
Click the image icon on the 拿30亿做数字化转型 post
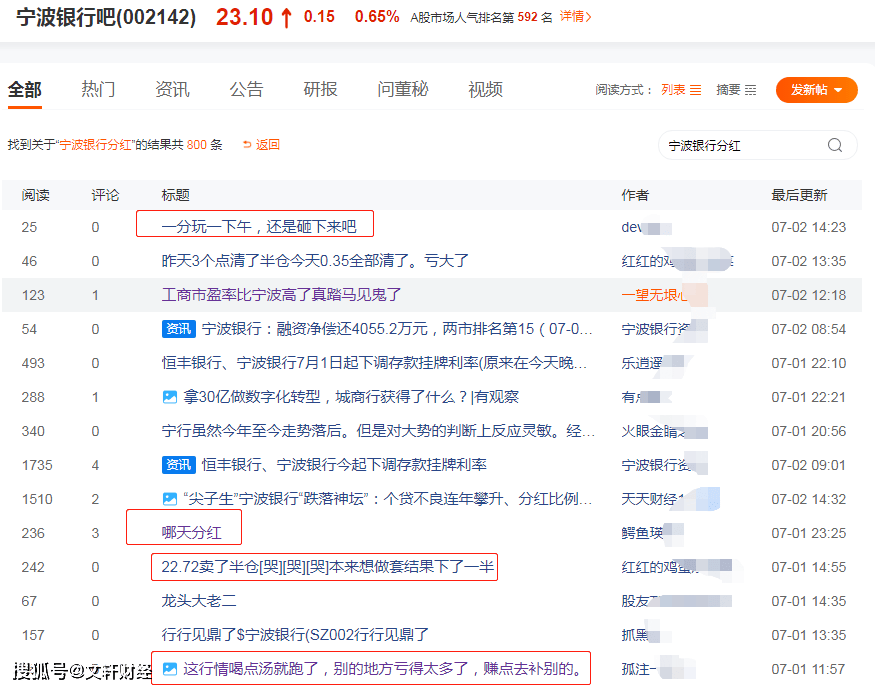click(x=170, y=397)
